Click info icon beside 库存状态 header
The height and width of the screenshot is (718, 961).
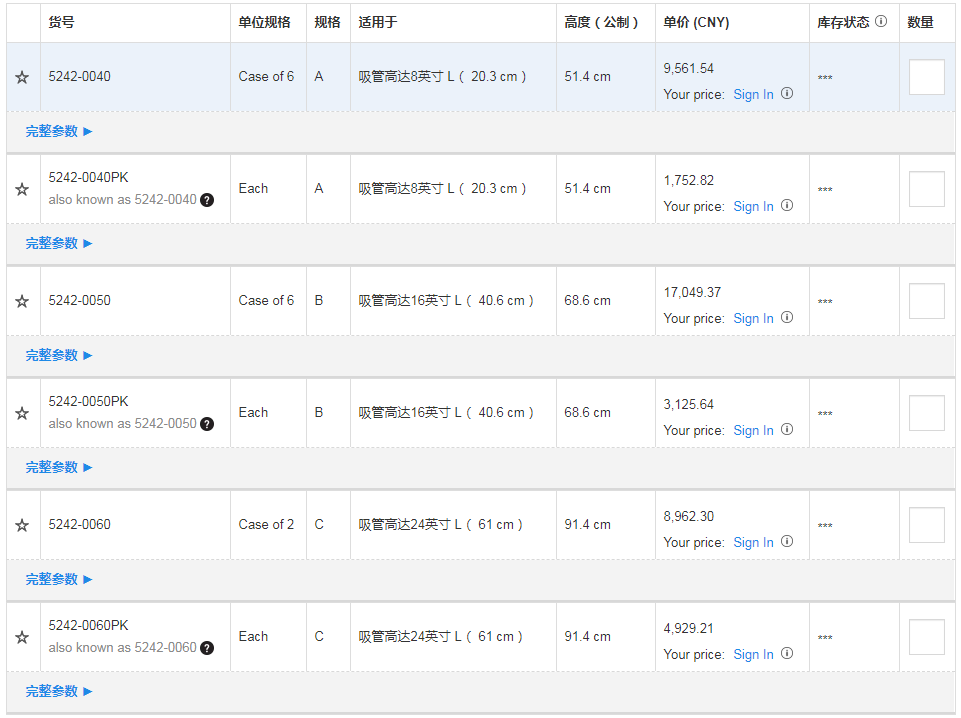881,21
